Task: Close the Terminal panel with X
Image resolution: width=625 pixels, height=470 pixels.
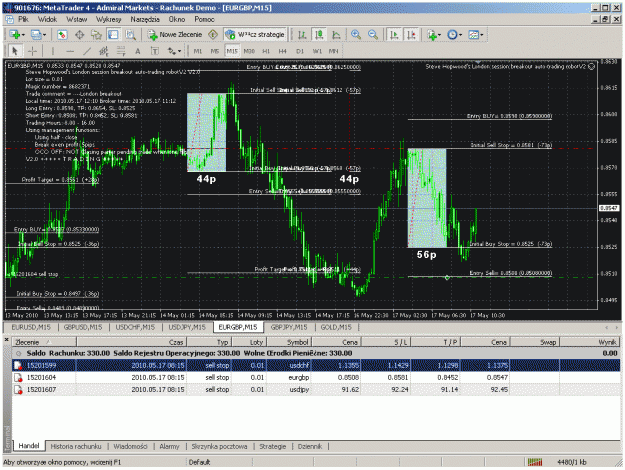Action: tap(6, 340)
